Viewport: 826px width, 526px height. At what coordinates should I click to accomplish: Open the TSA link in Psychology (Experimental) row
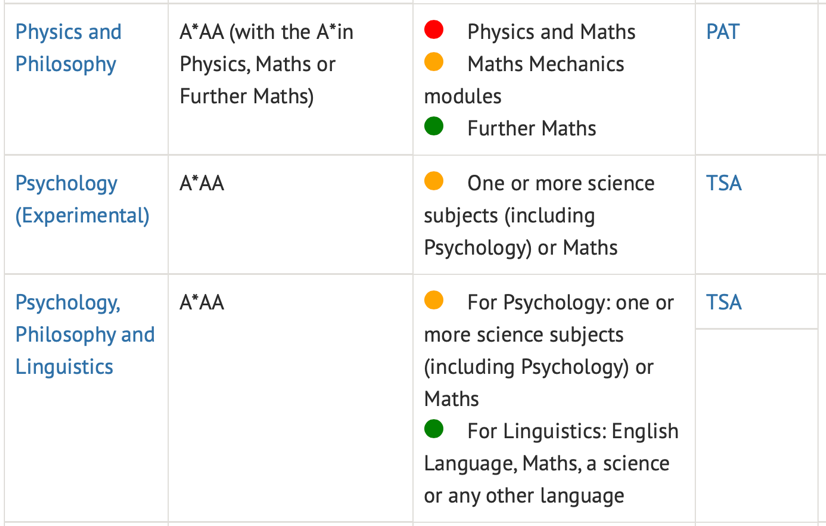click(724, 183)
